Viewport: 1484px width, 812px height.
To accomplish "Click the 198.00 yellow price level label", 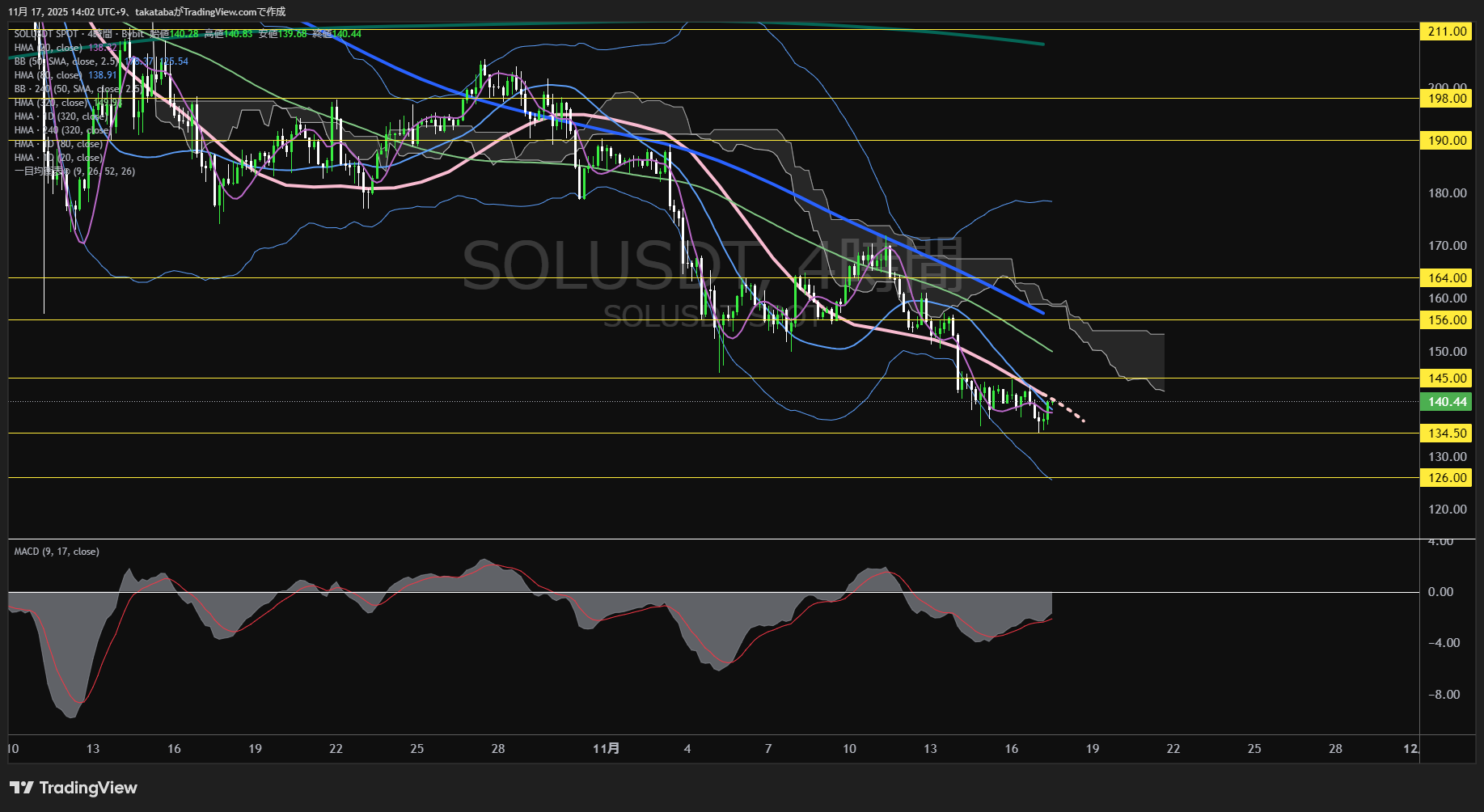I will pyautogui.click(x=1447, y=99).
